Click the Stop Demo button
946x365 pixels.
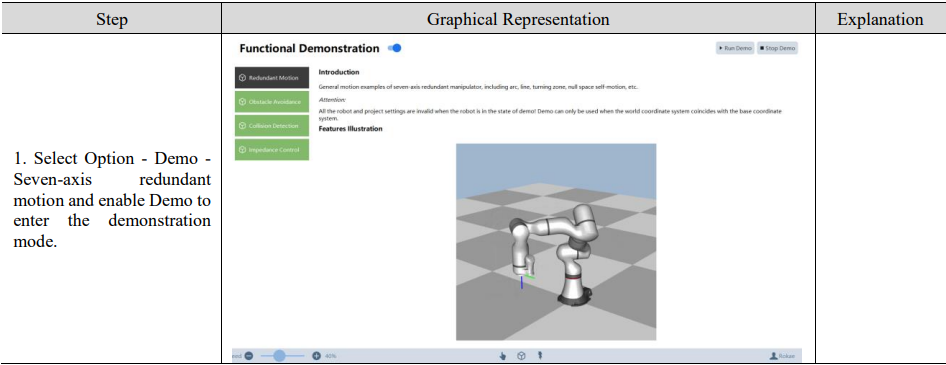(778, 48)
